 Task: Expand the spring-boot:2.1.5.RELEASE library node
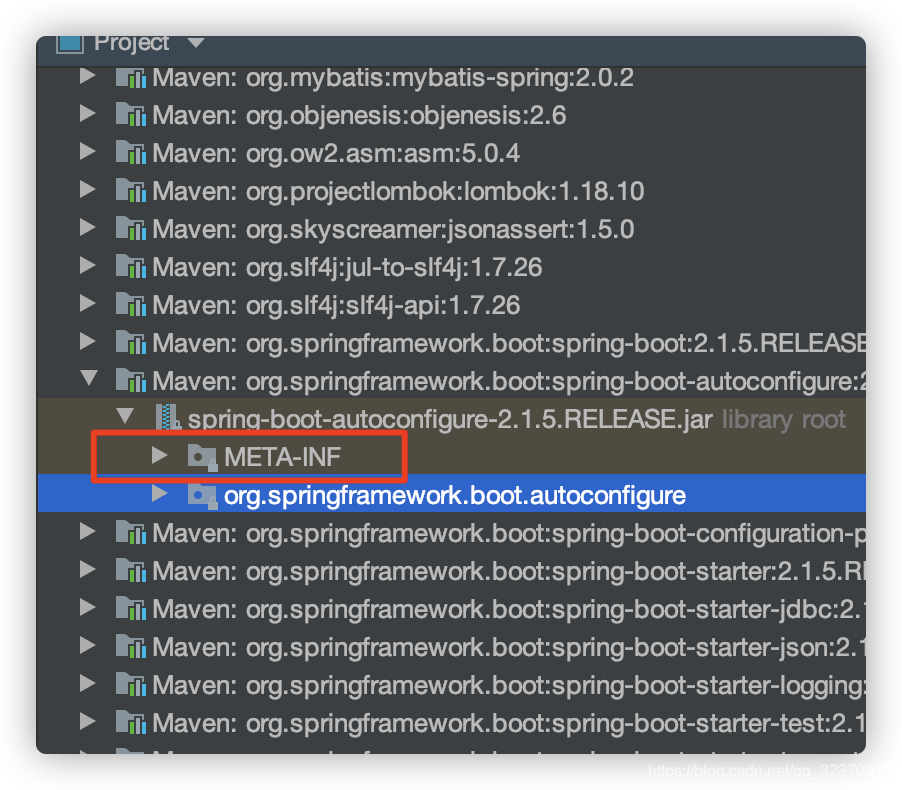click(87, 342)
